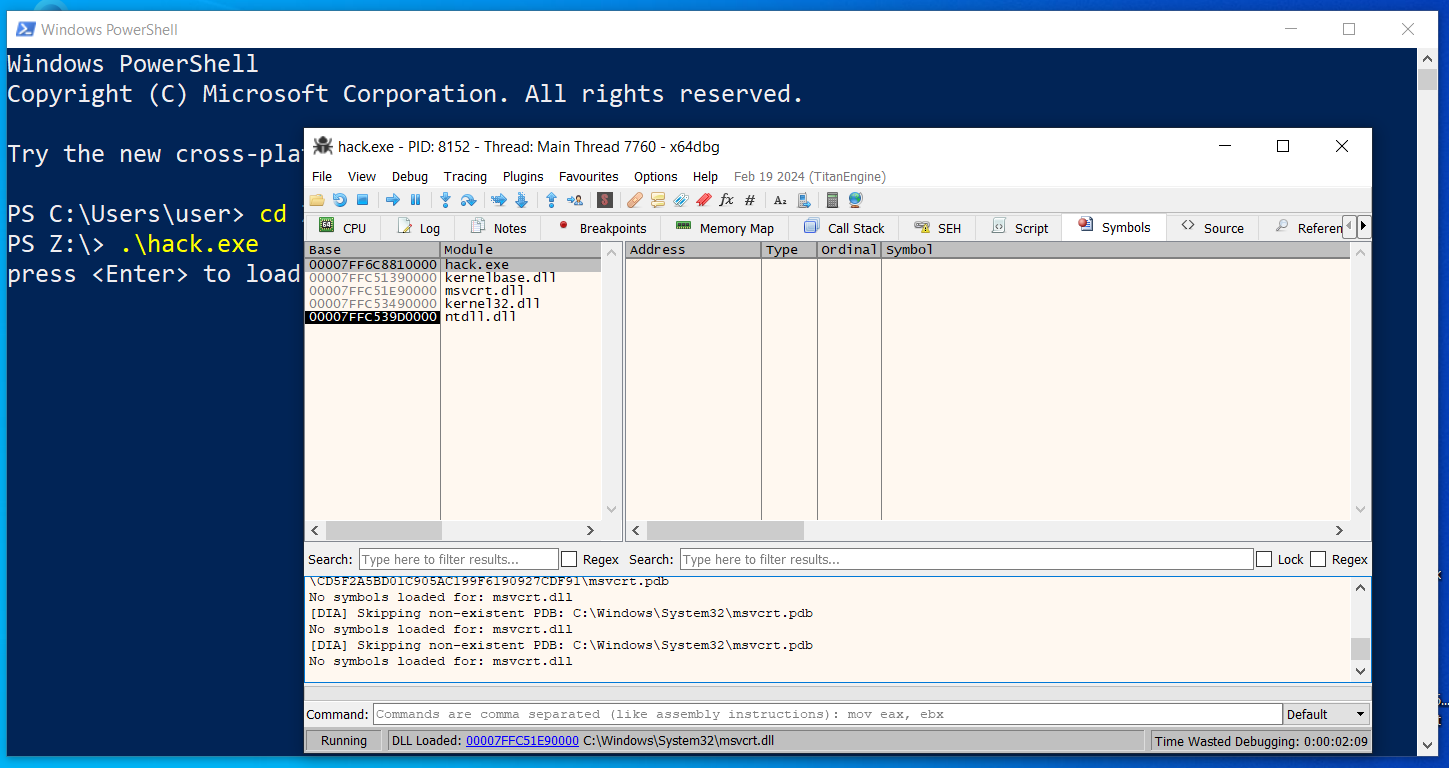
Task: Open the Comments speech-bubble icon
Action: pyautogui.click(x=657, y=200)
